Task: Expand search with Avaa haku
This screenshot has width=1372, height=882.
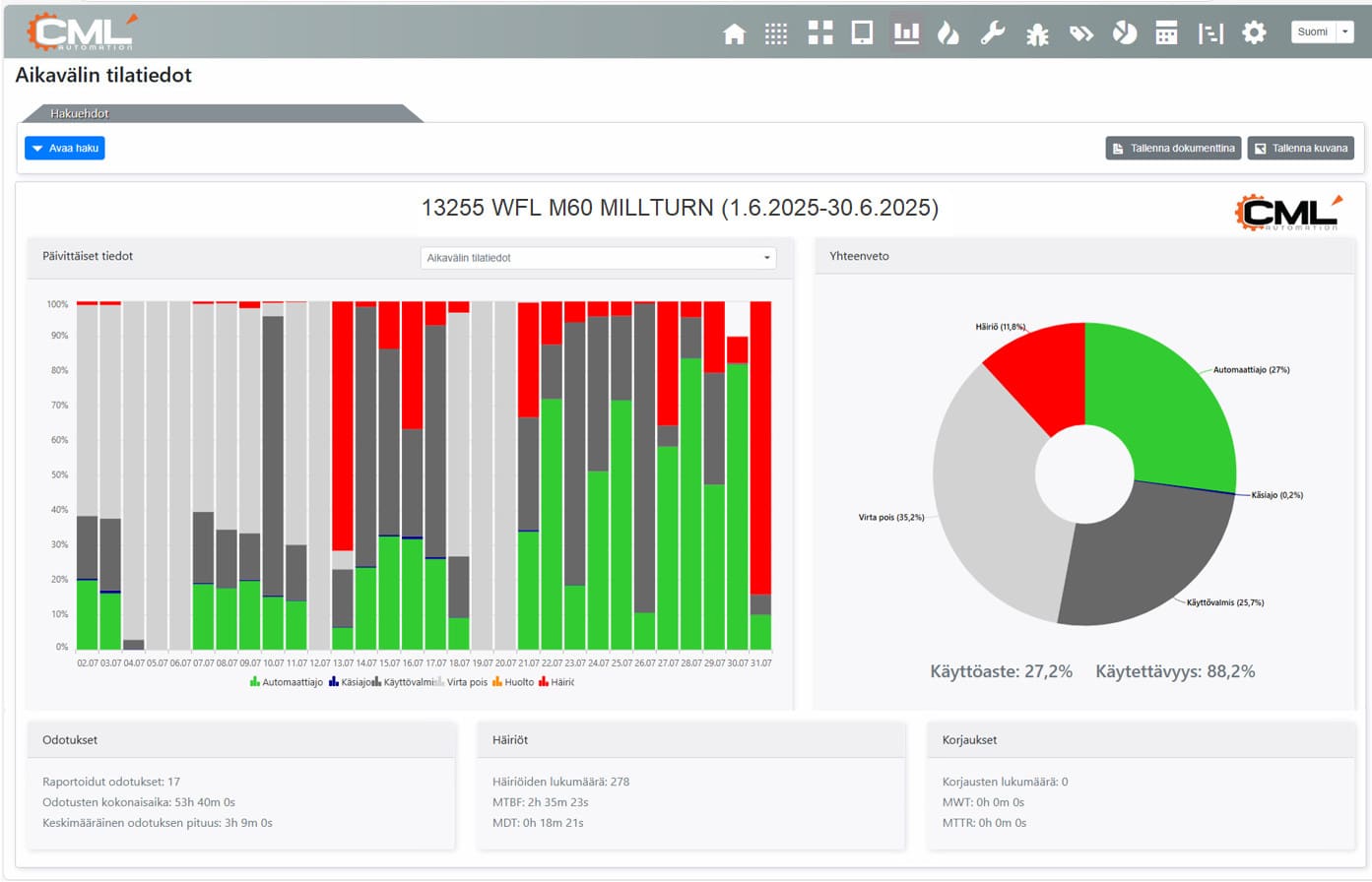Action: tap(65, 148)
